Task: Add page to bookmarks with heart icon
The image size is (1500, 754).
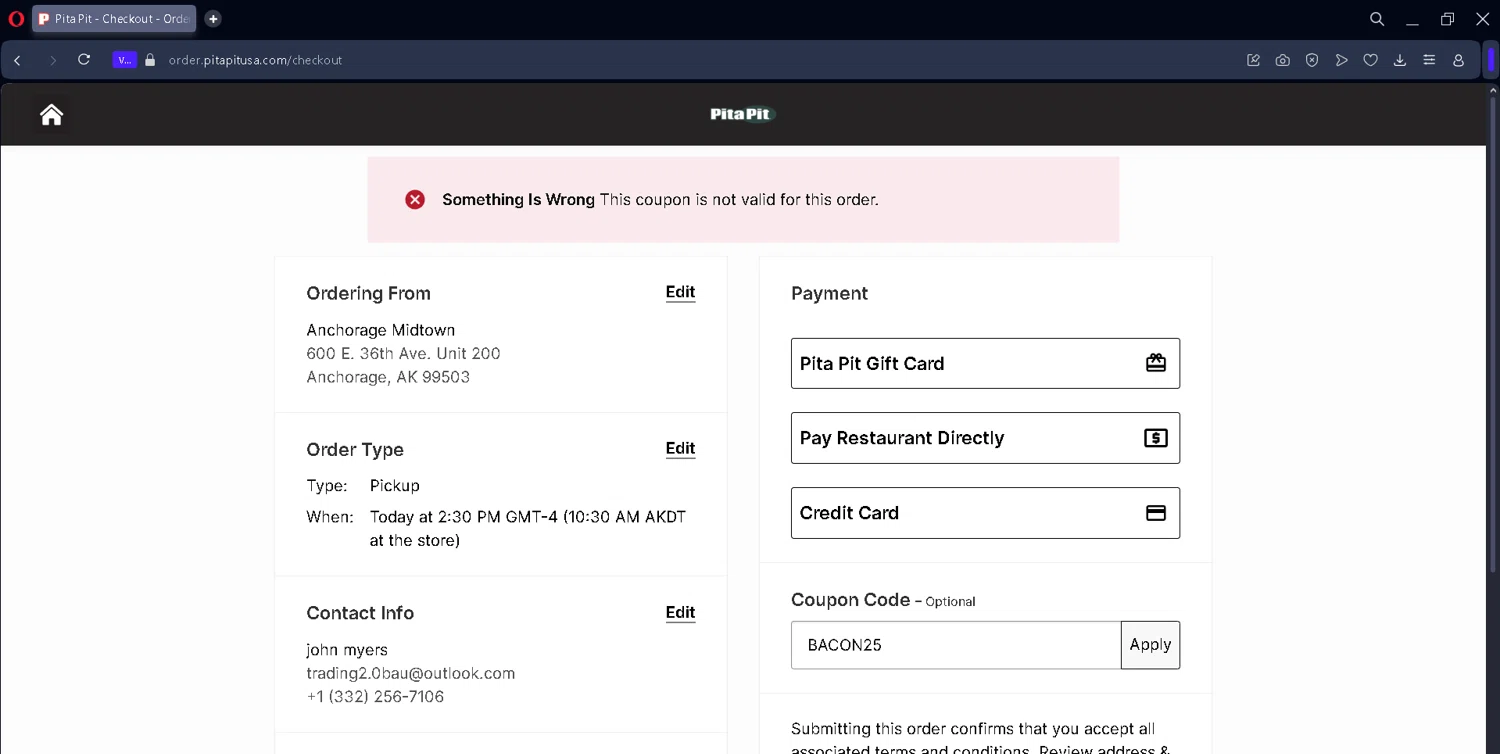Action: (x=1371, y=60)
